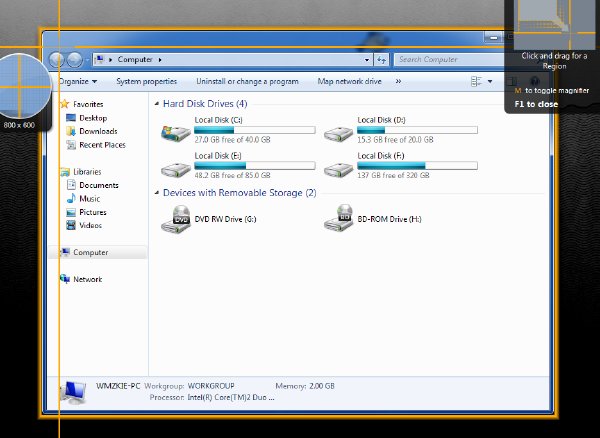Click the WMZKIE-PC computer icon in details pane
This screenshot has height=438, width=600.
tap(74, 392)
